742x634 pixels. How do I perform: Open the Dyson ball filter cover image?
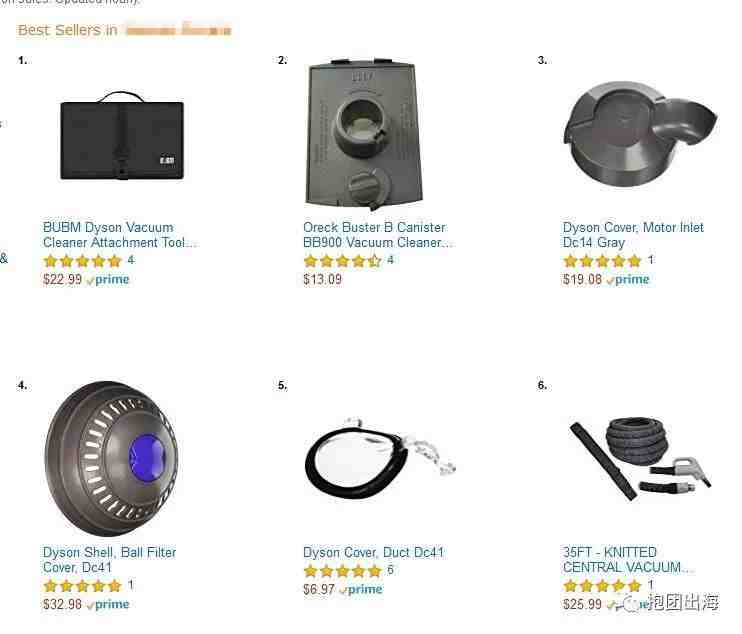point(112,458)
